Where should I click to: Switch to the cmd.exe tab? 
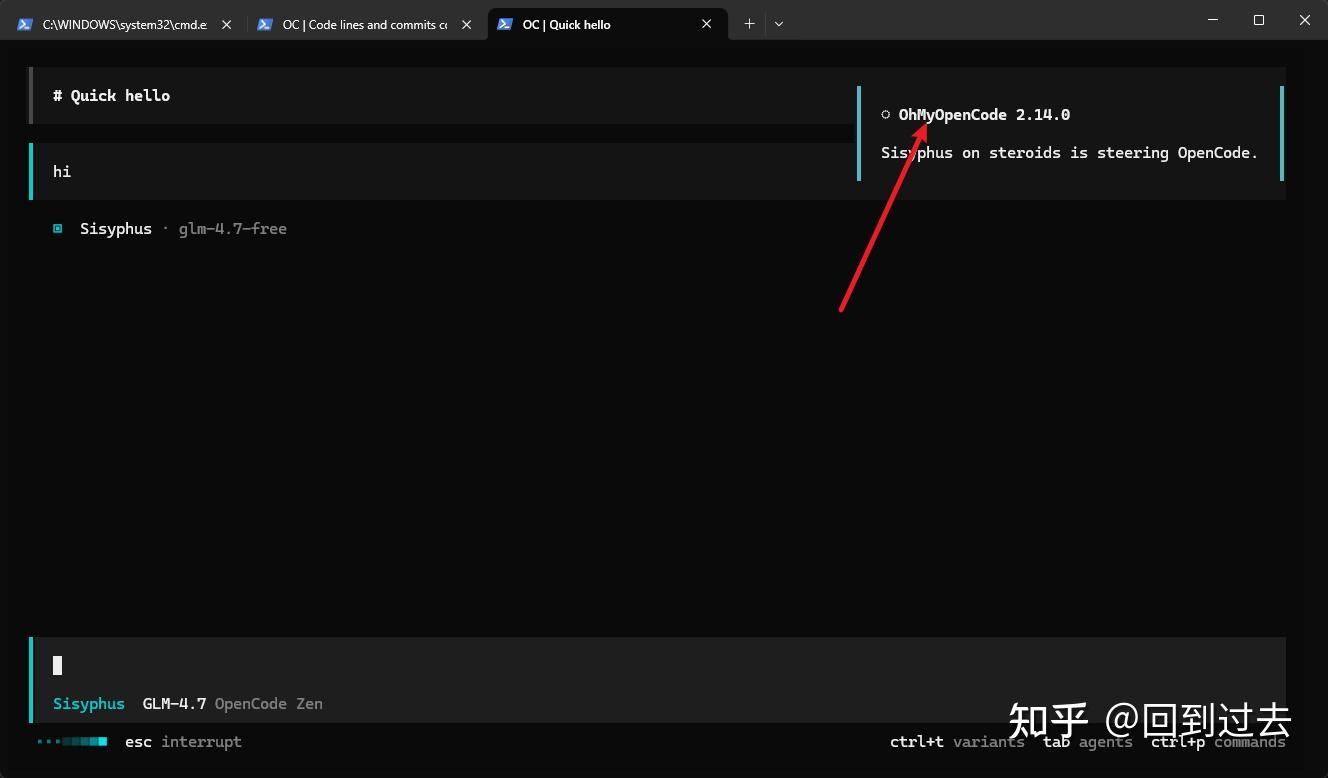click(120, 24)
